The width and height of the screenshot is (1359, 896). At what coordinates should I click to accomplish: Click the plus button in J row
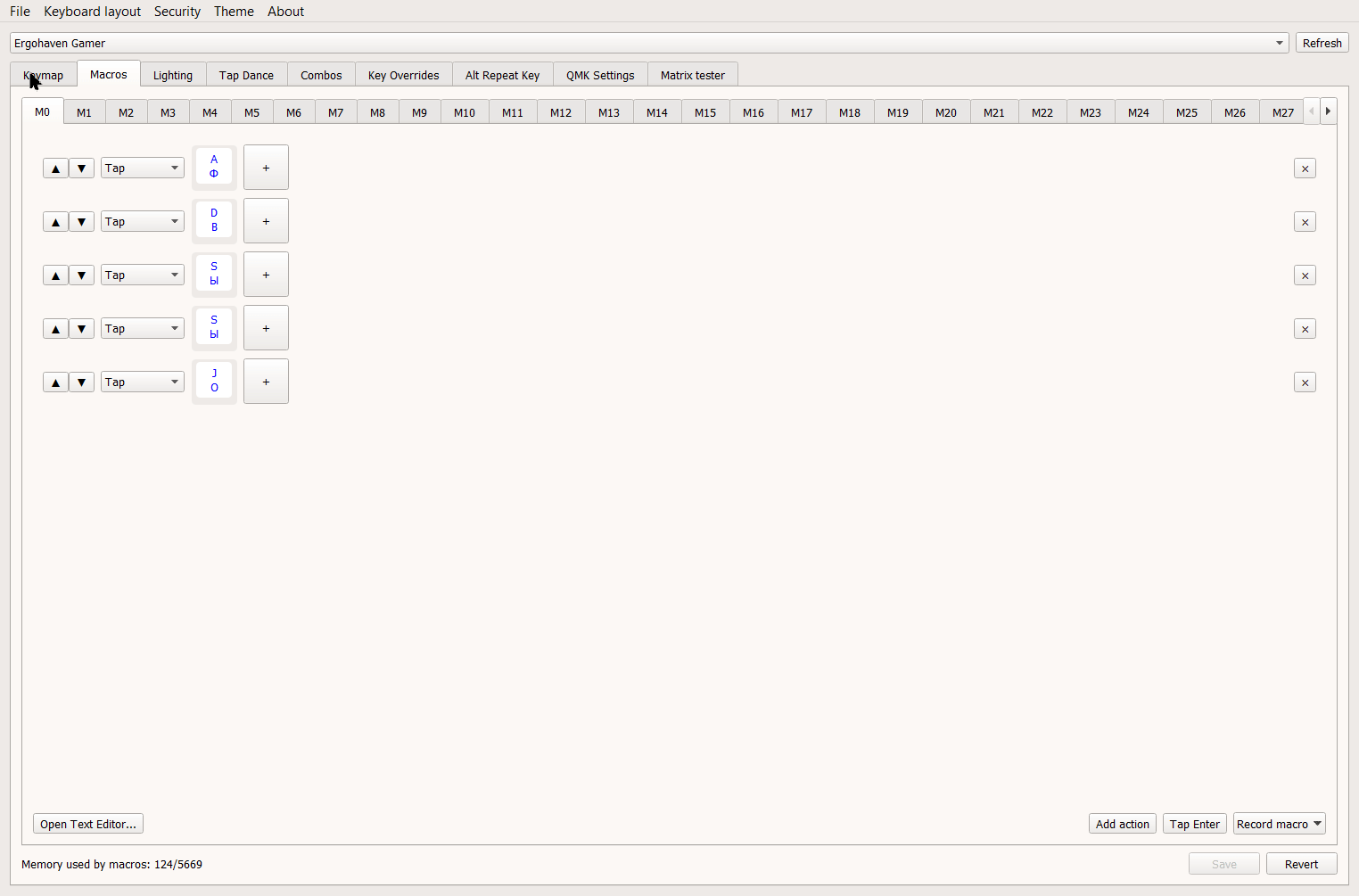click(x=266, y=382)
